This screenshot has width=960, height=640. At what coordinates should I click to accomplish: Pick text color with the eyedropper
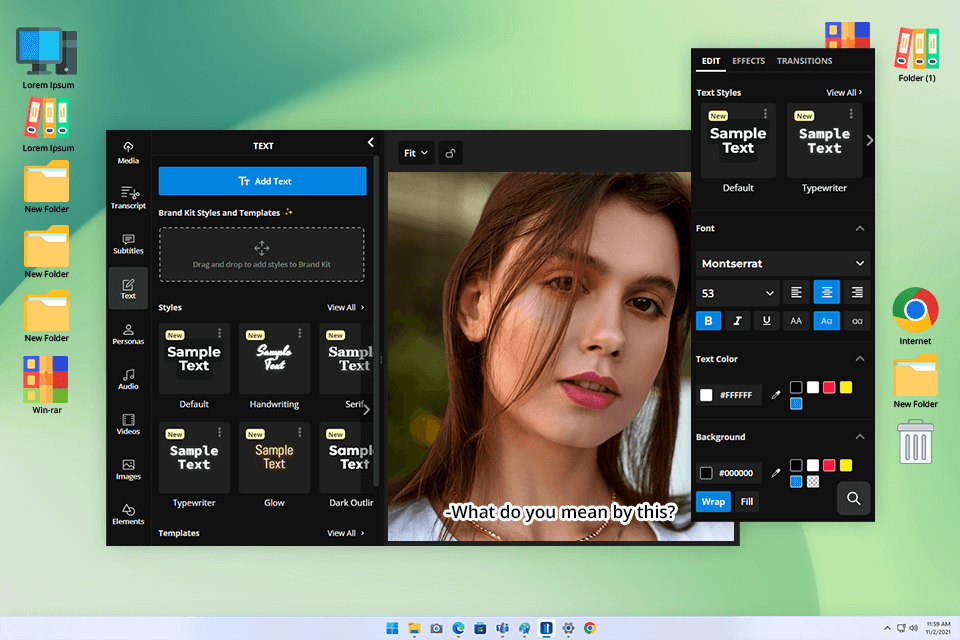(775, 394)
